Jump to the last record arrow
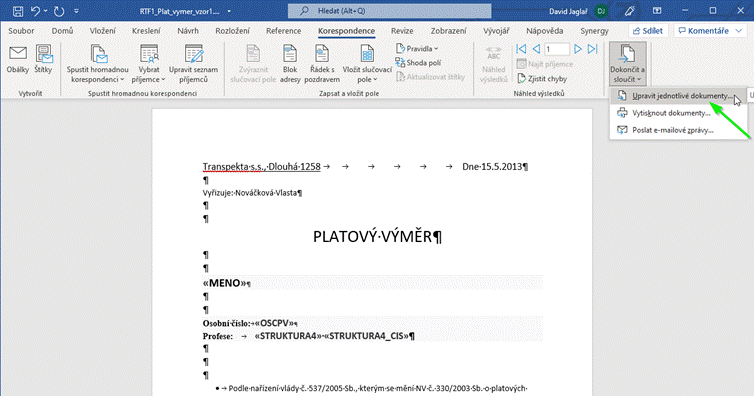Viewport: 754px width, 396px height. point(592,49)
